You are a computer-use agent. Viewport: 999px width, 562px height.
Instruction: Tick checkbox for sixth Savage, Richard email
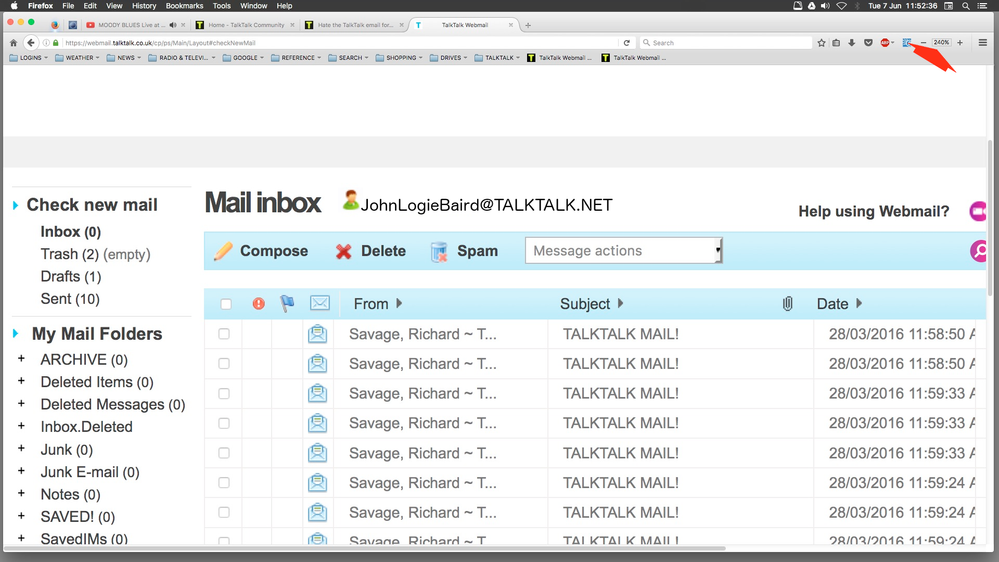pos(224,482)
